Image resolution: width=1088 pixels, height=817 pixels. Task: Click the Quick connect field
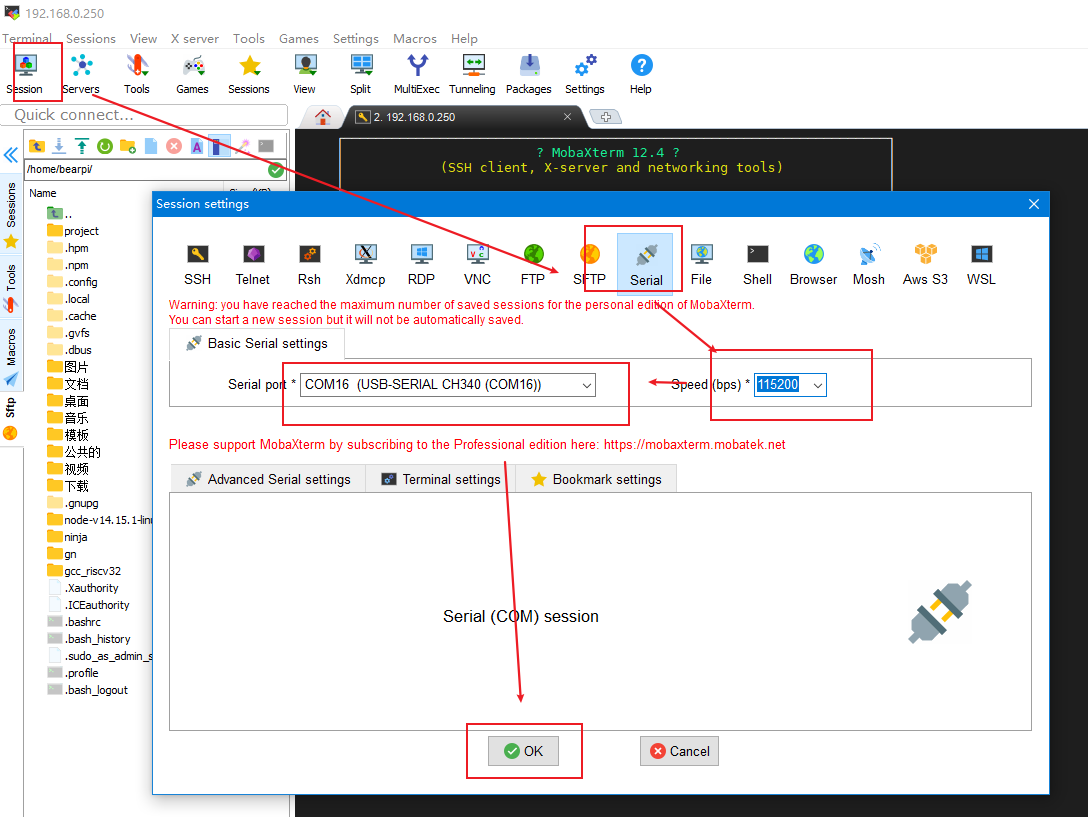pyautogui.click(x=144, y=115)
